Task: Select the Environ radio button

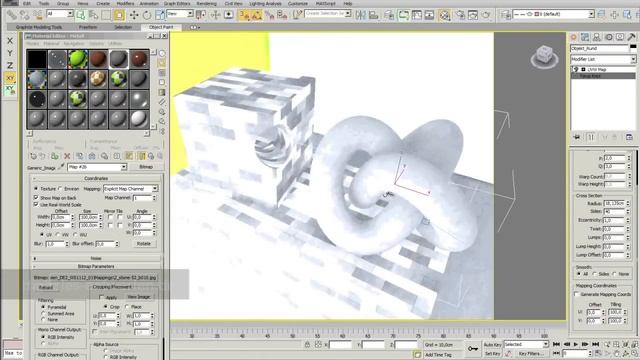Action: pos(60,189)
